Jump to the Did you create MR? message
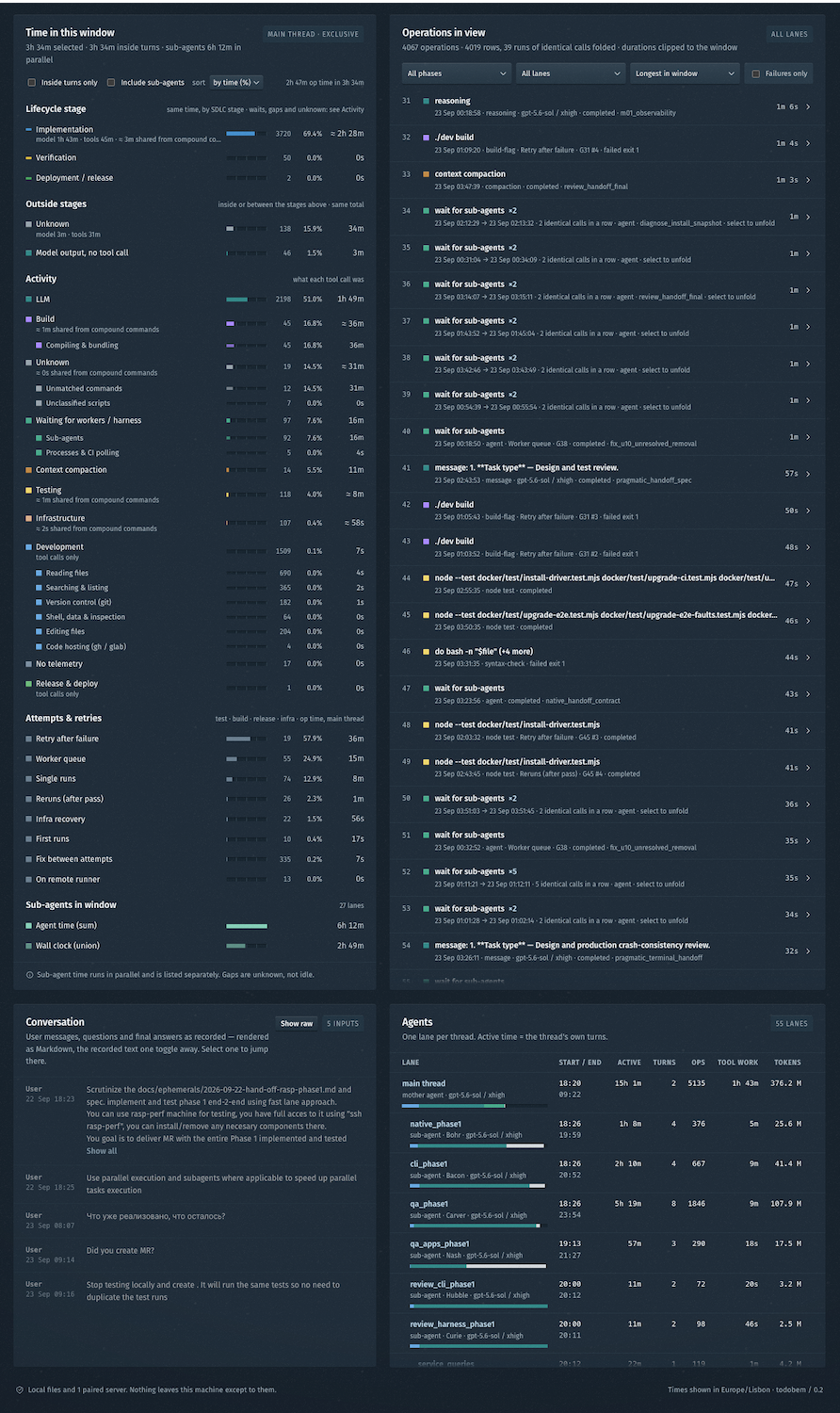Viewport: 840px width, 1413px height. pos(195,1256)
